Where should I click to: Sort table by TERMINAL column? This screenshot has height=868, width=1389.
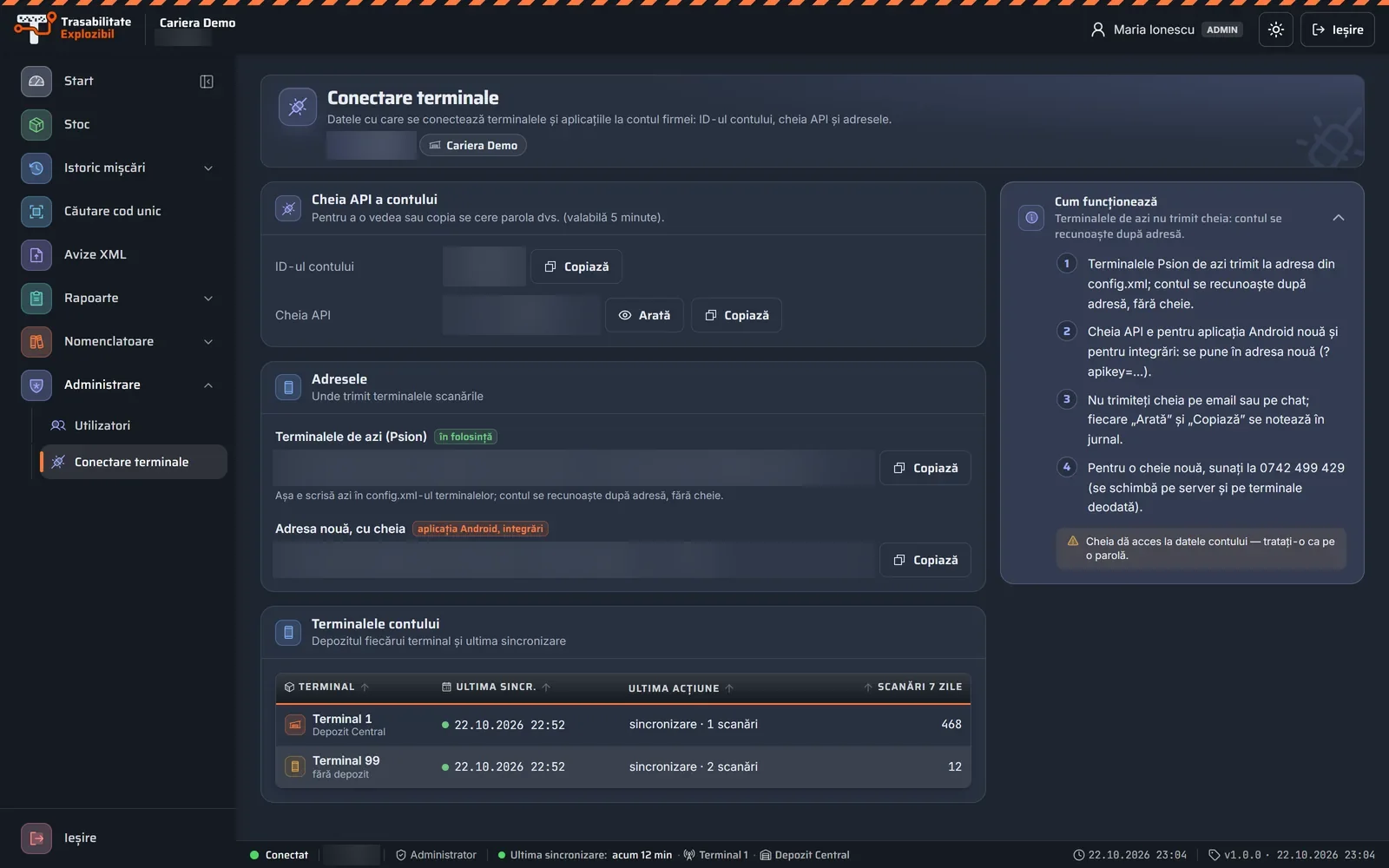tap(326, 687)
